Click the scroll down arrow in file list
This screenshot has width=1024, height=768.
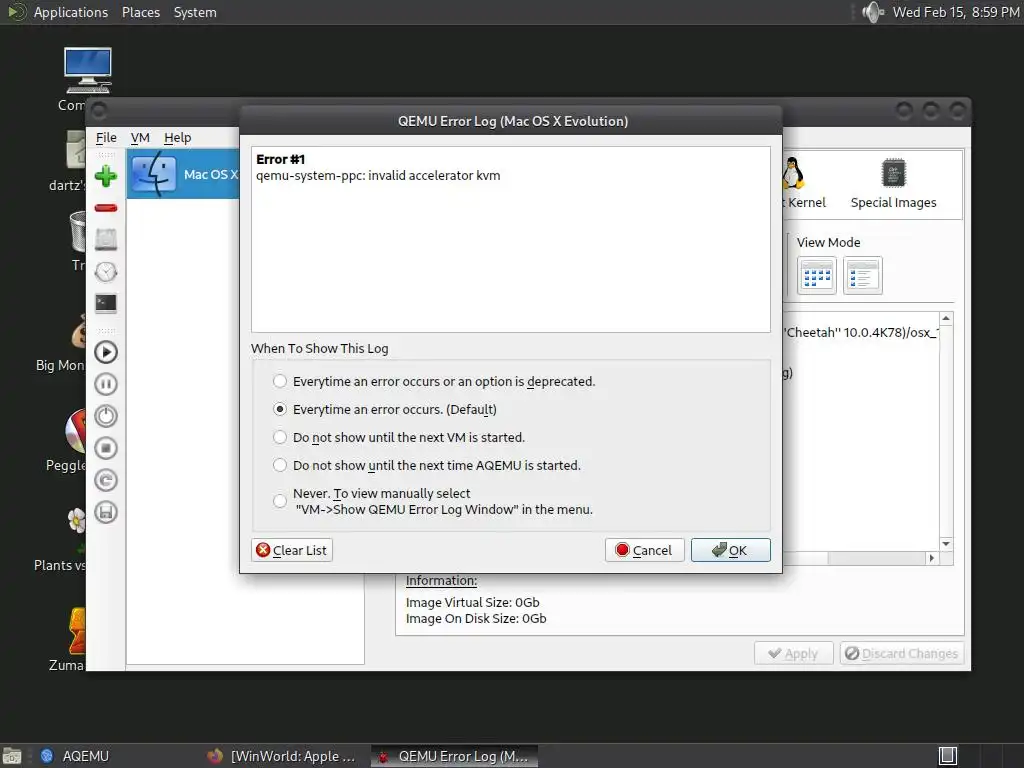946,544
